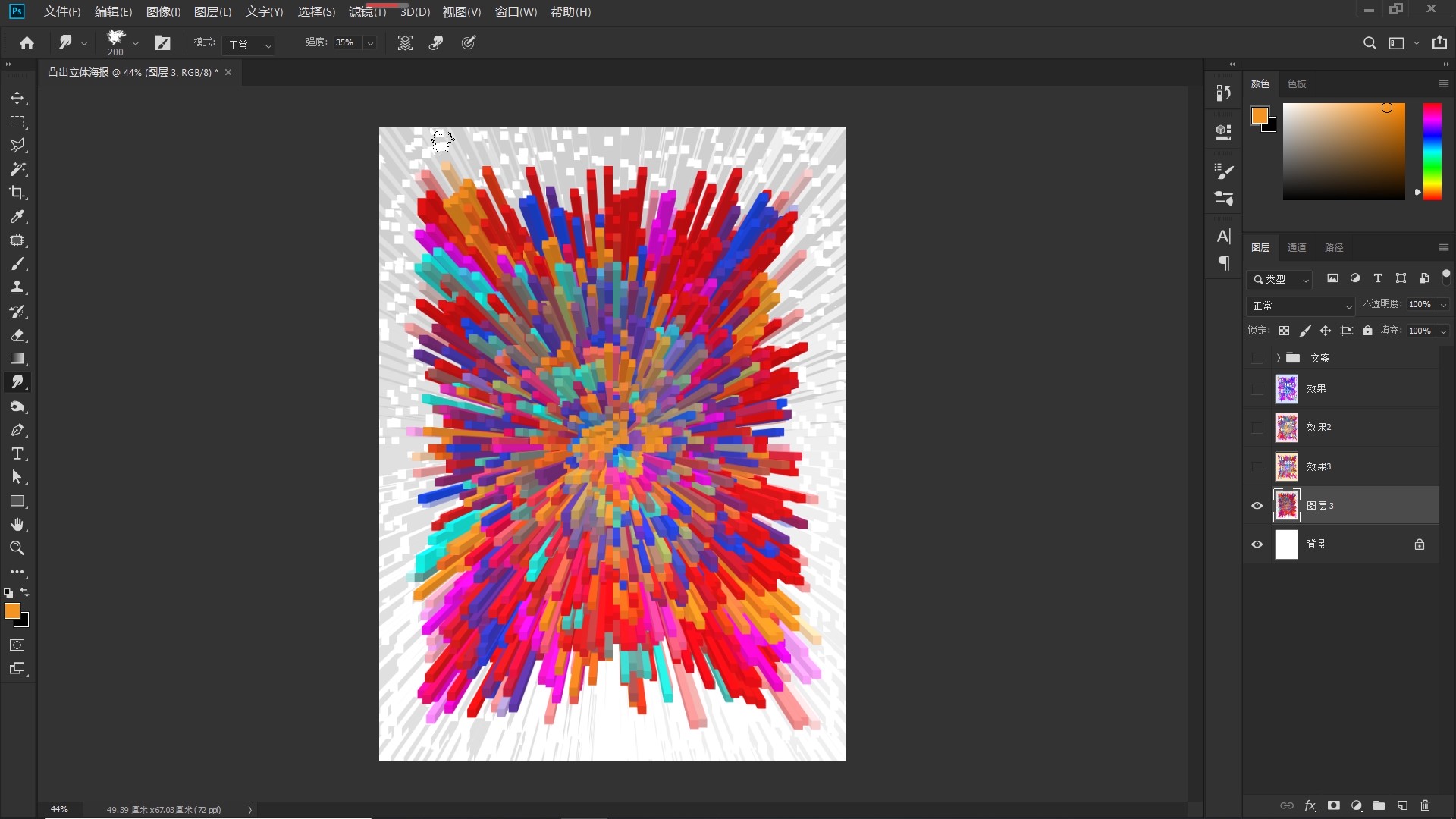Select the Eyedropper tool

pos(17,217)
